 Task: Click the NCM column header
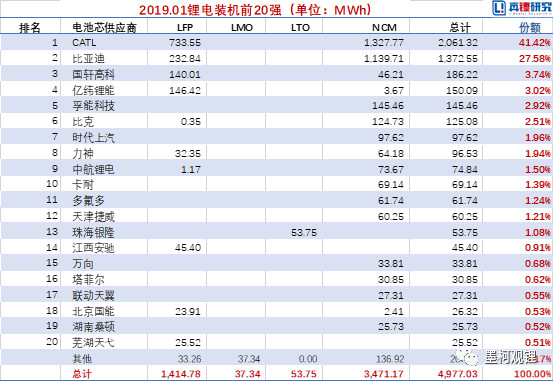coord(384,28)
